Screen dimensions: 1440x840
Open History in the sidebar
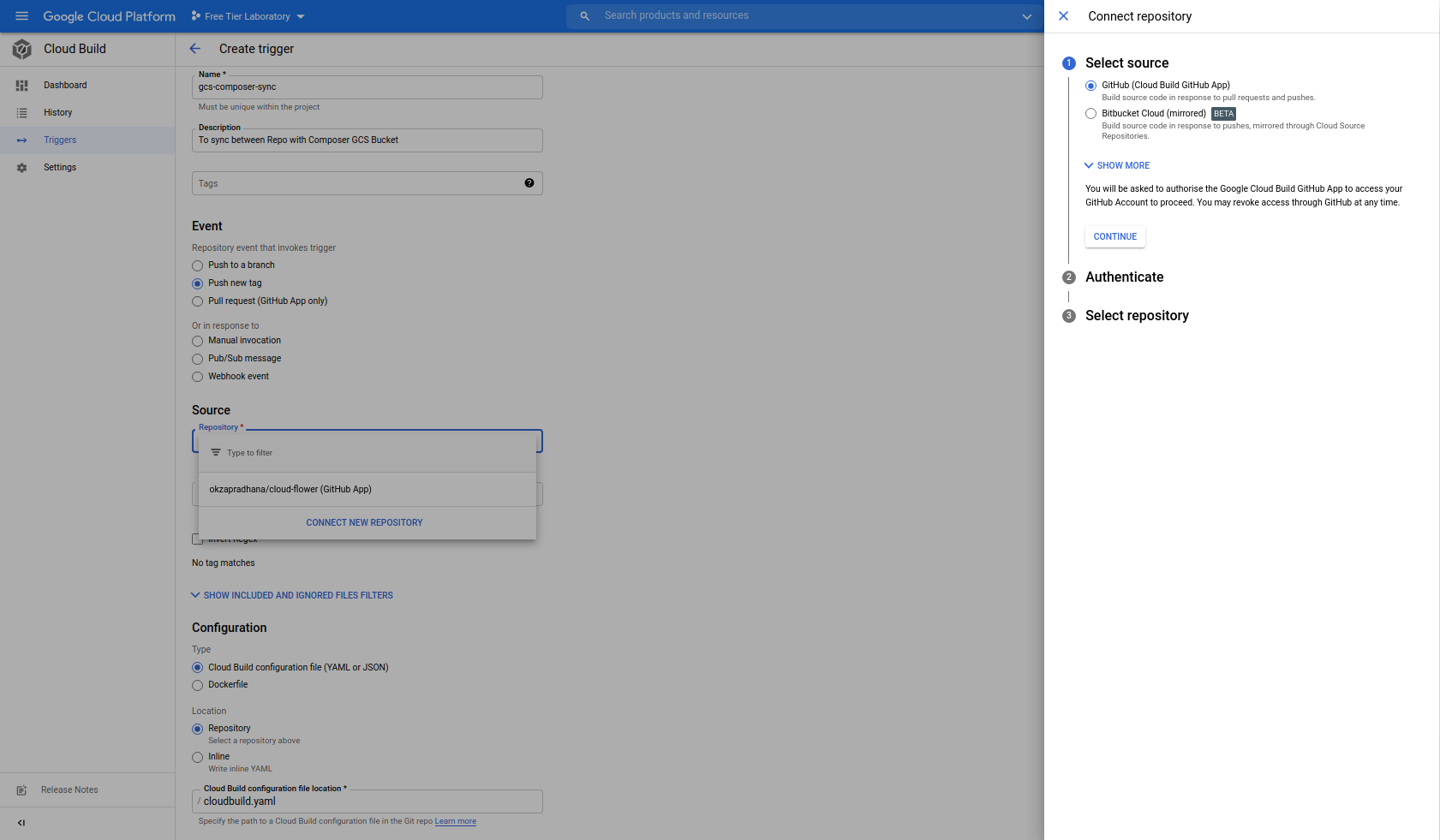point(87,113)
